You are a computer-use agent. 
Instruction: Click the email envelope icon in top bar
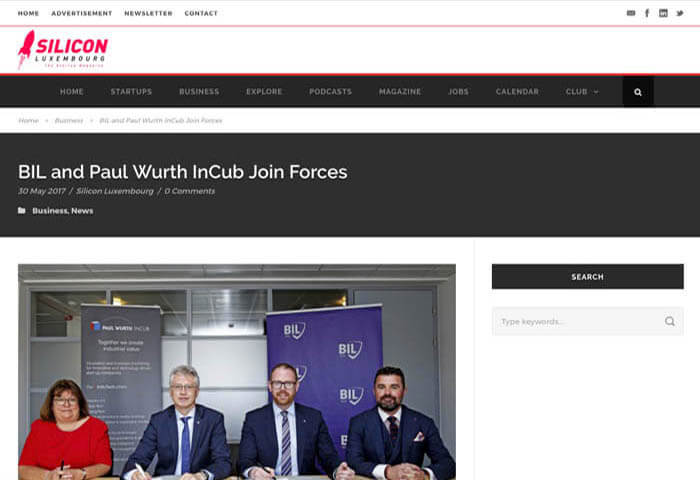pyautogui.click(x=631, y=13)
